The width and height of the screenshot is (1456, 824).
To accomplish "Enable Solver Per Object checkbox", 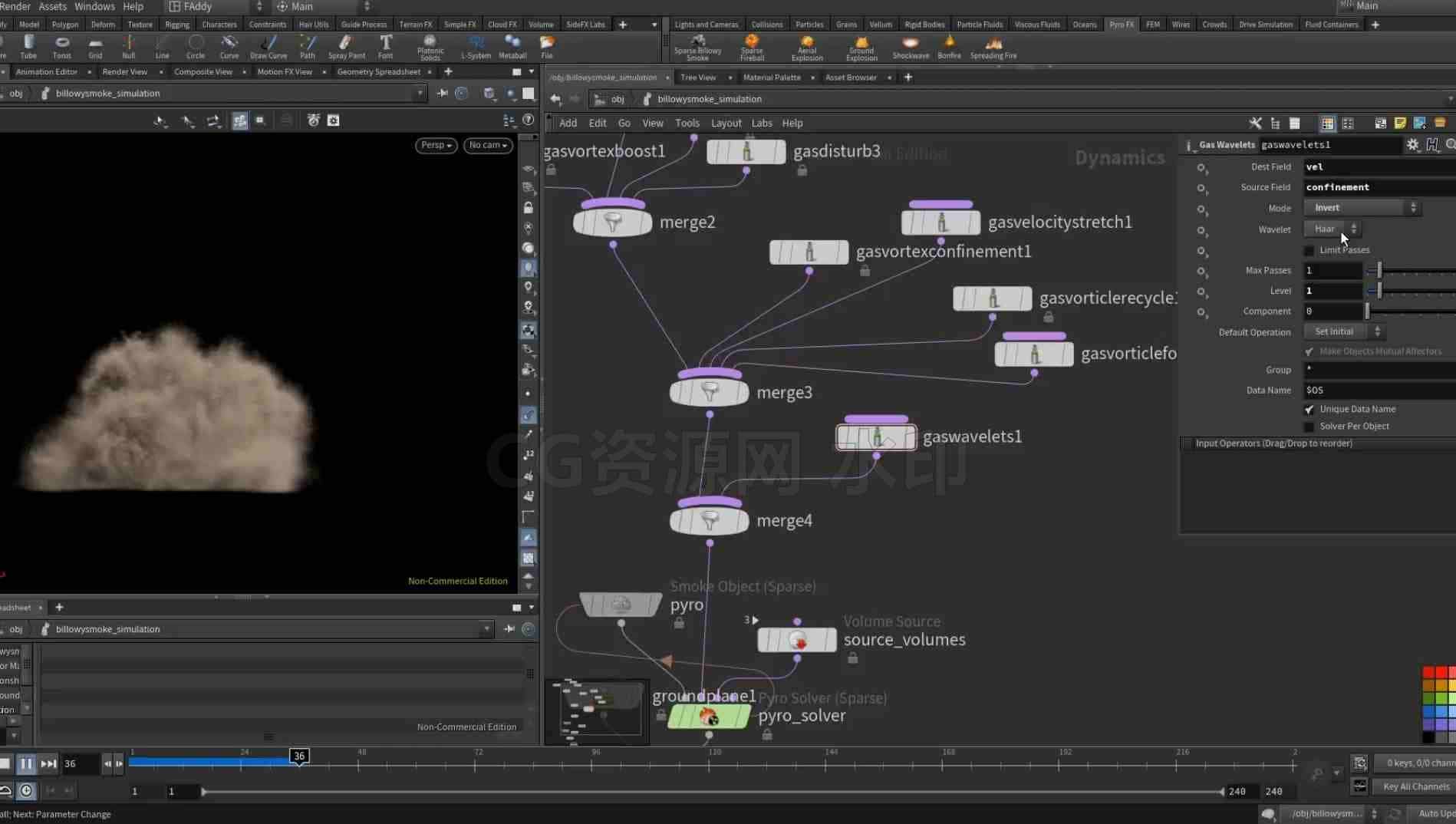I will 1309,427.
